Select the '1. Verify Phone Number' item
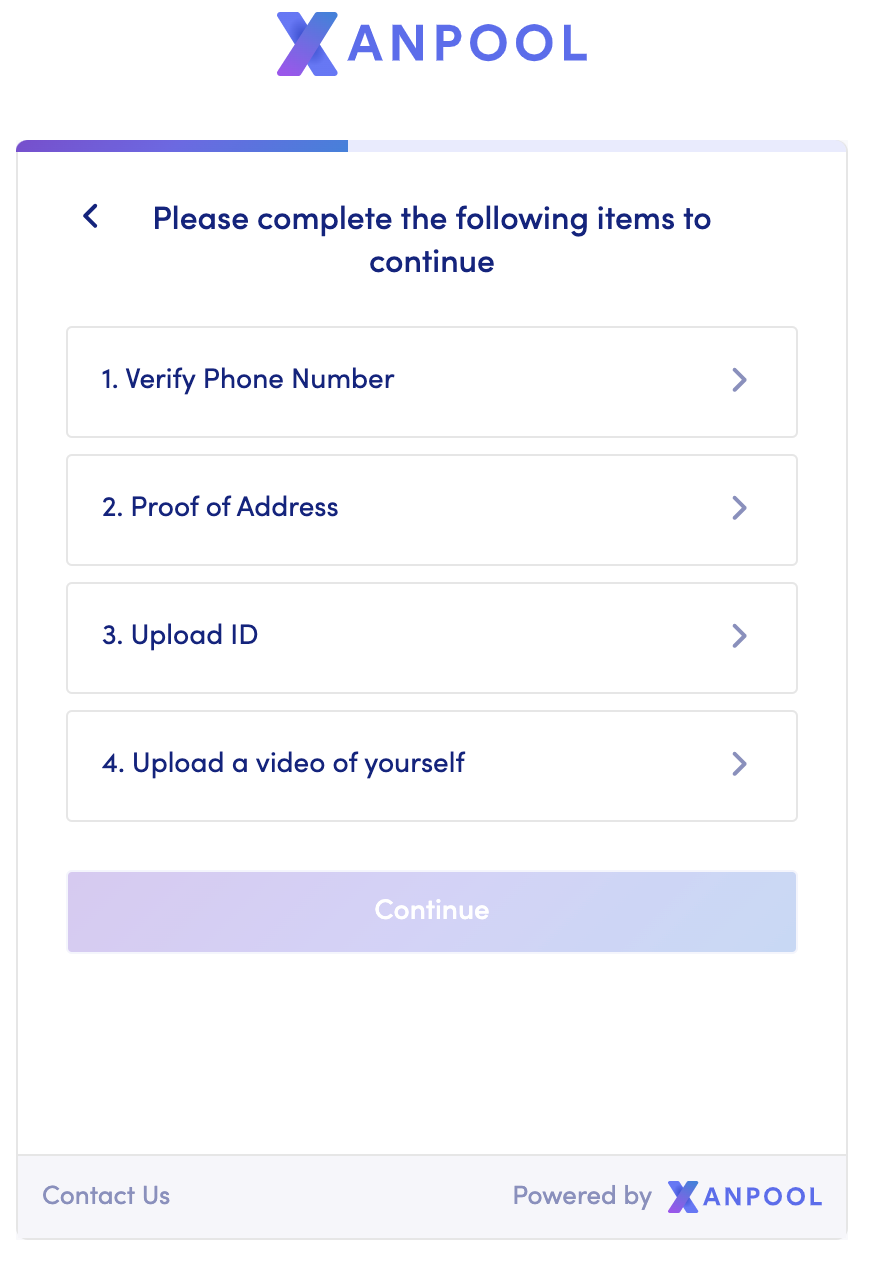 tap(248, 380)
